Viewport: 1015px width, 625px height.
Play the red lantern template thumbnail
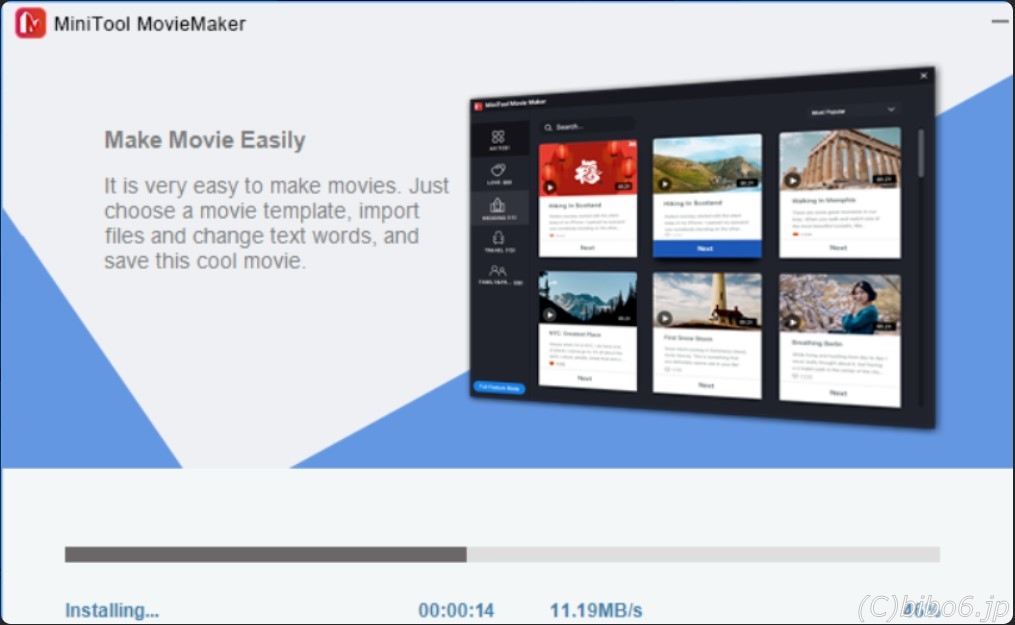coord(550,187)
